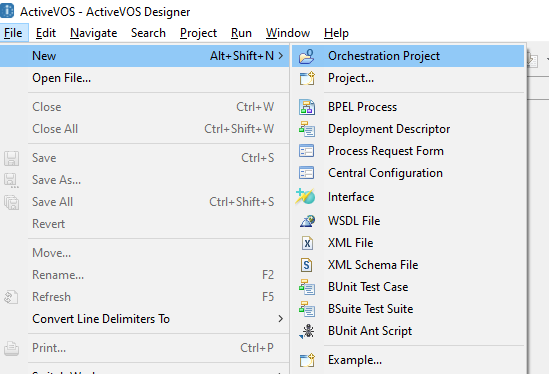The height and width of the screenshot is (374, 549).
Task: Select Refresh menu entry
Action: click(x=144, y=297)
